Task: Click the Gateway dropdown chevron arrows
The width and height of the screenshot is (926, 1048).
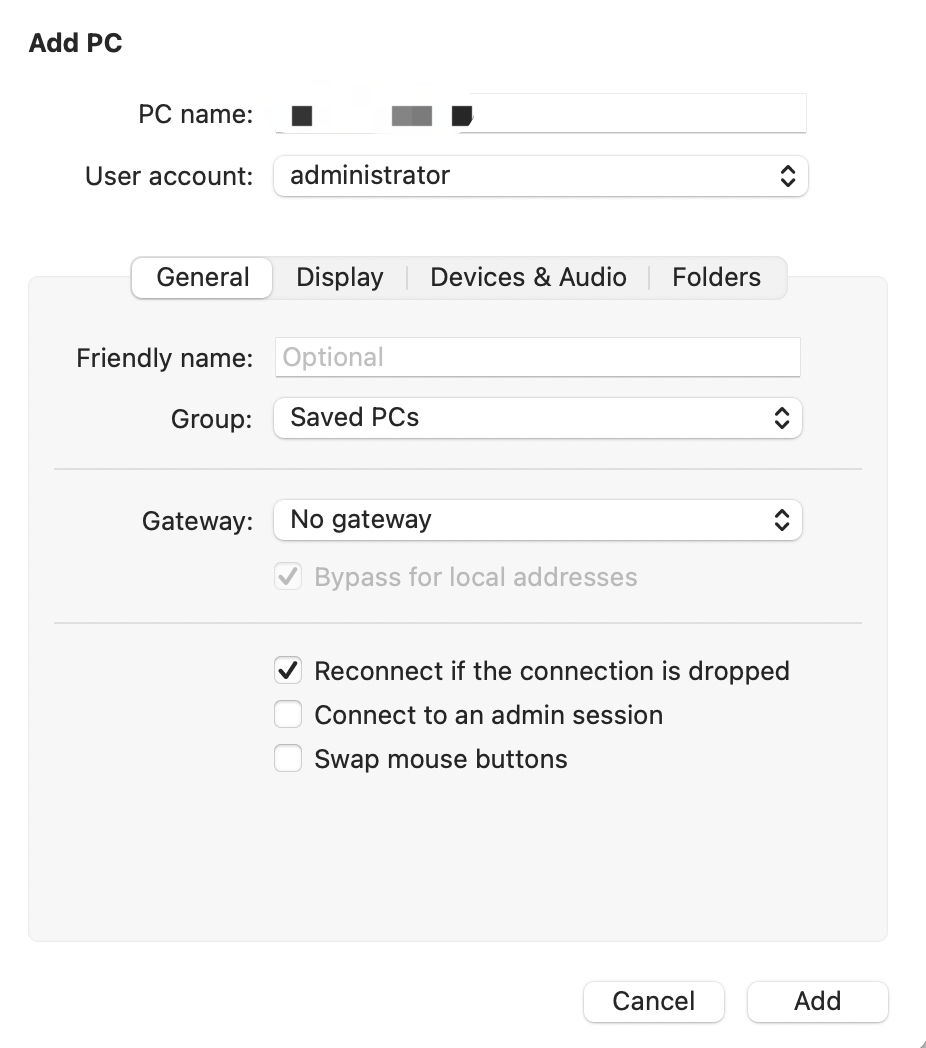Action: coord(782,520)
